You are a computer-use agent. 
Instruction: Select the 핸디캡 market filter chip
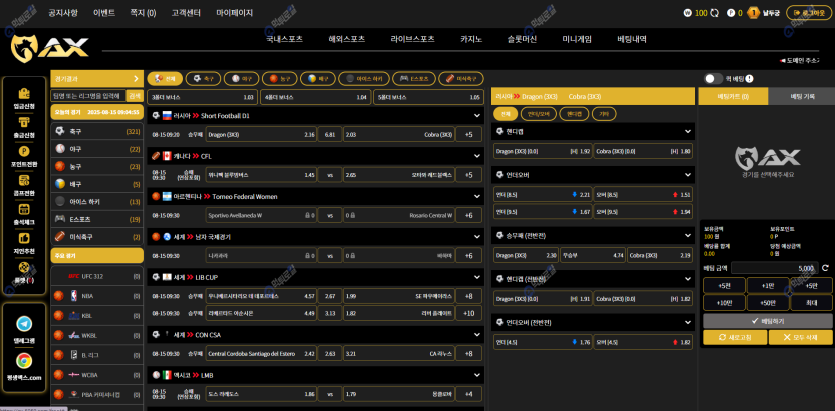(573, 114)
